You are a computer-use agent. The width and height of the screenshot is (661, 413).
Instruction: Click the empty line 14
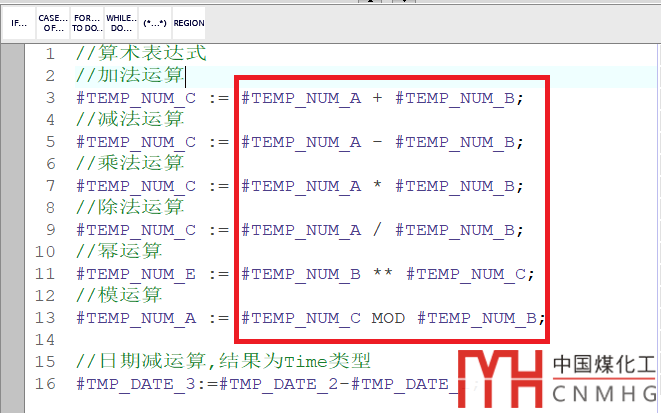tap(337, 340)
